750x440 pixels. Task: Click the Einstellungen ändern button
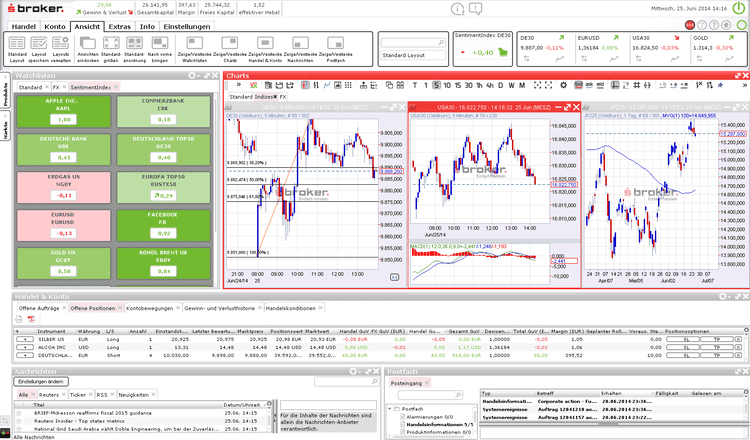point(41,382)
